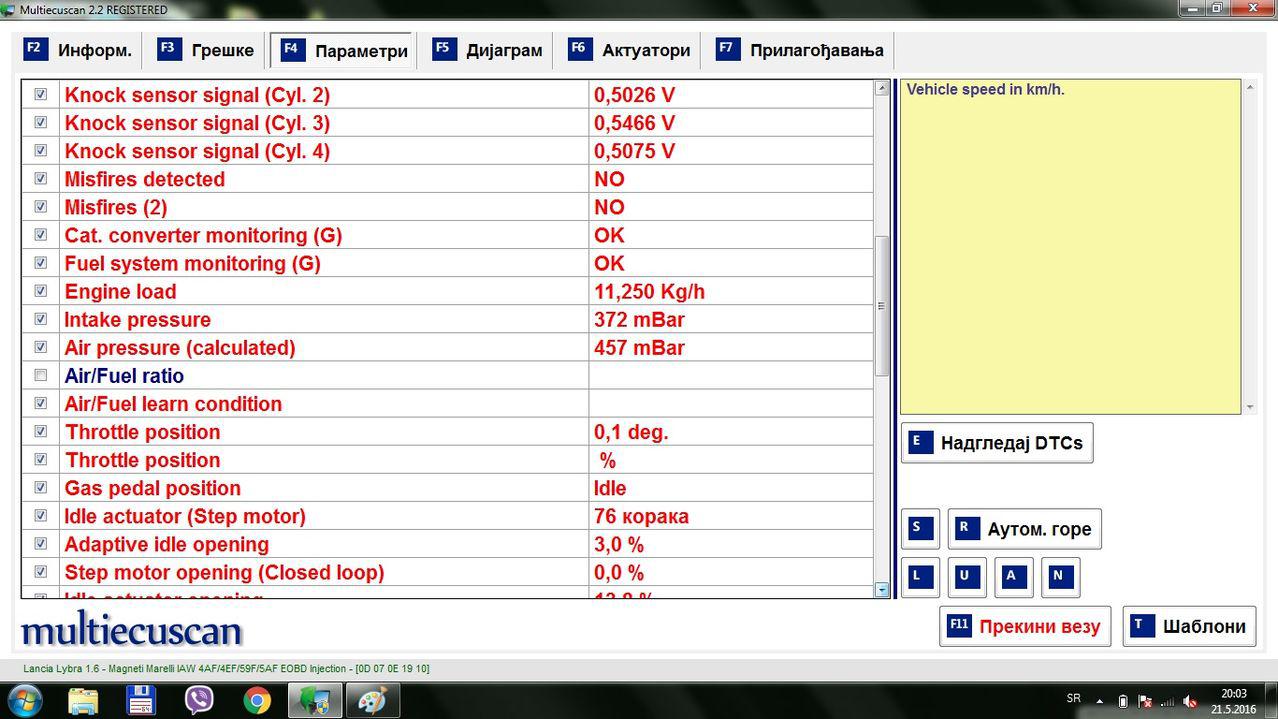Click the 'Idle' gas pedal value
The height and width of the screenshot is (719, 1278).
coord(610,488)
